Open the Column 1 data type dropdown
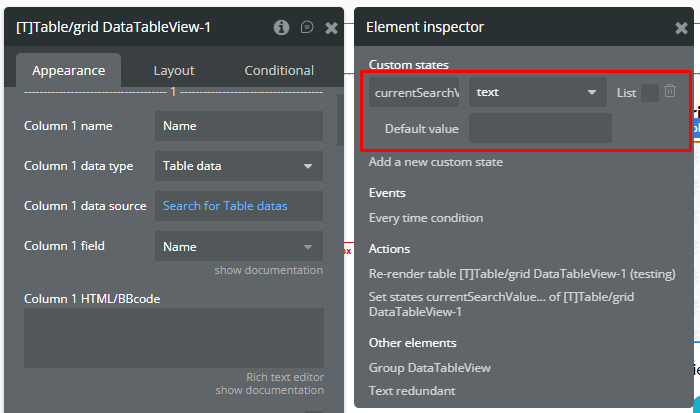This screenshot has width=700, height=413. pos(238,166)
